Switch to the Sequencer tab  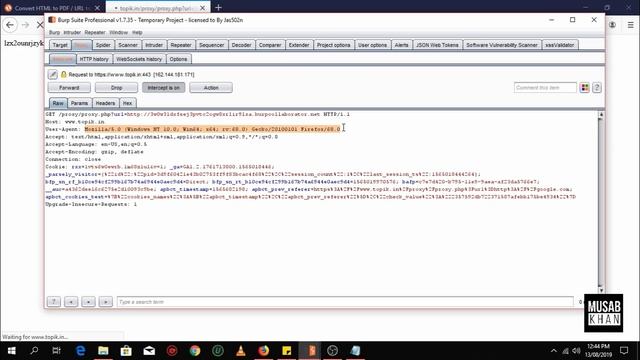(x=211, y=45)
